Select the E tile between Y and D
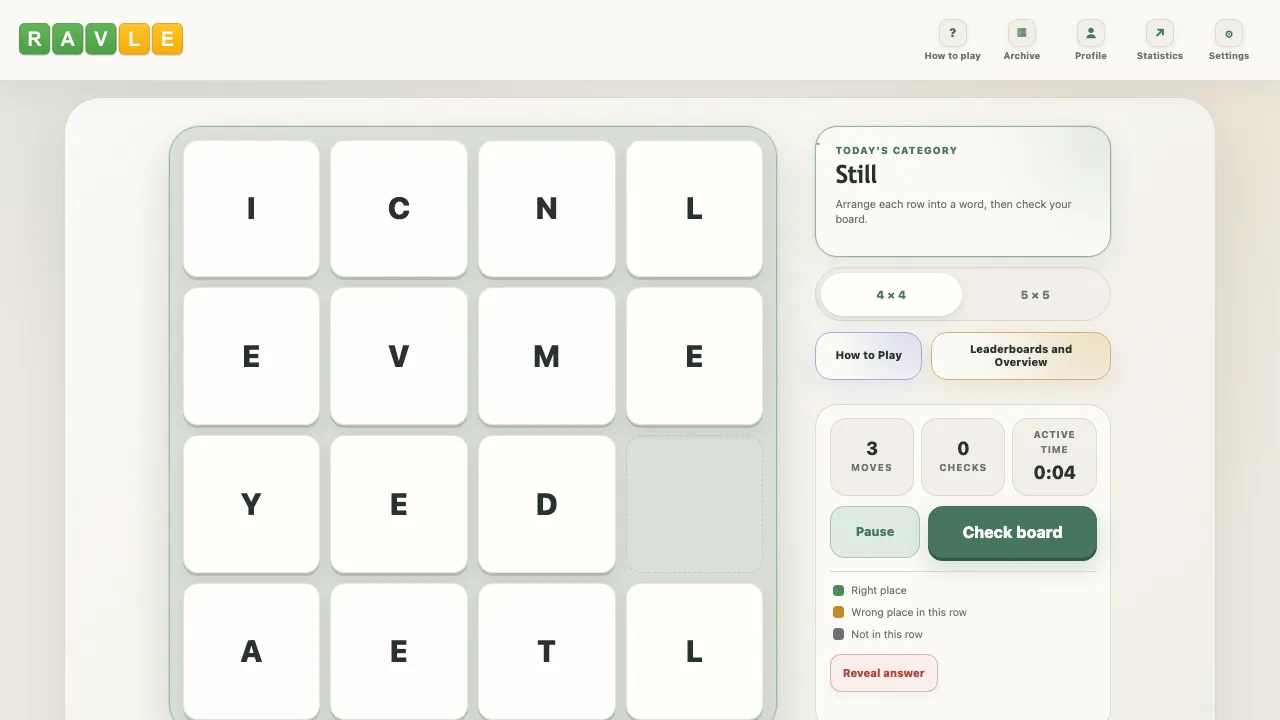This screenshot has width=1280, height=720. tap(399, 504)
